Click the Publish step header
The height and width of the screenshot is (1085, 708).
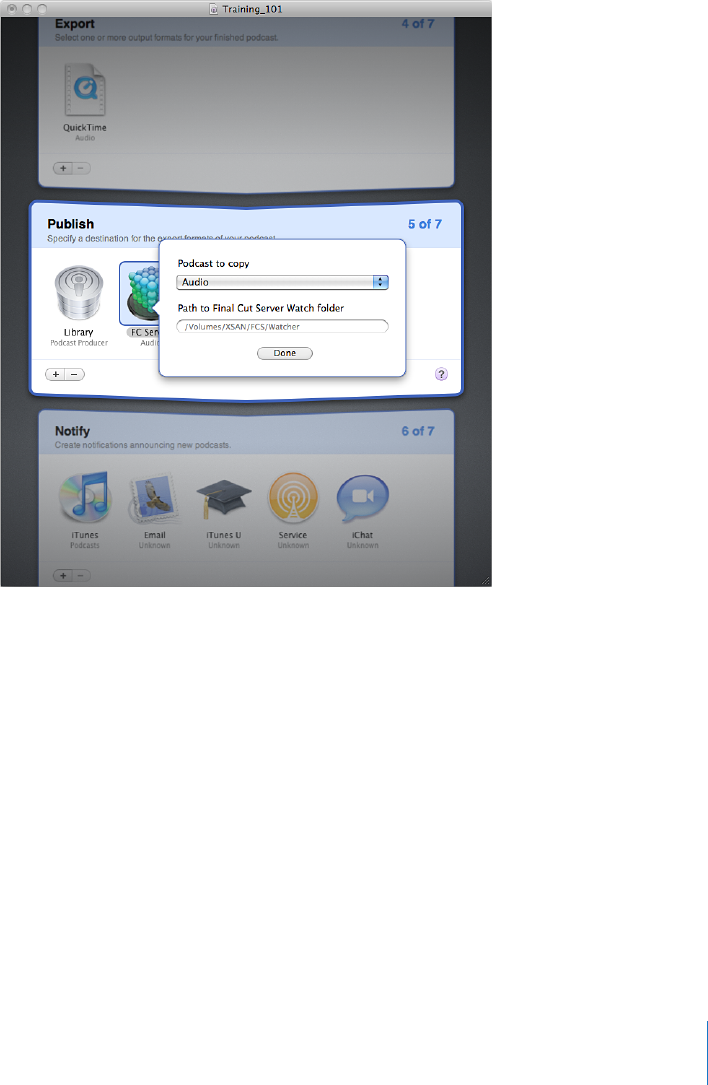71,224
